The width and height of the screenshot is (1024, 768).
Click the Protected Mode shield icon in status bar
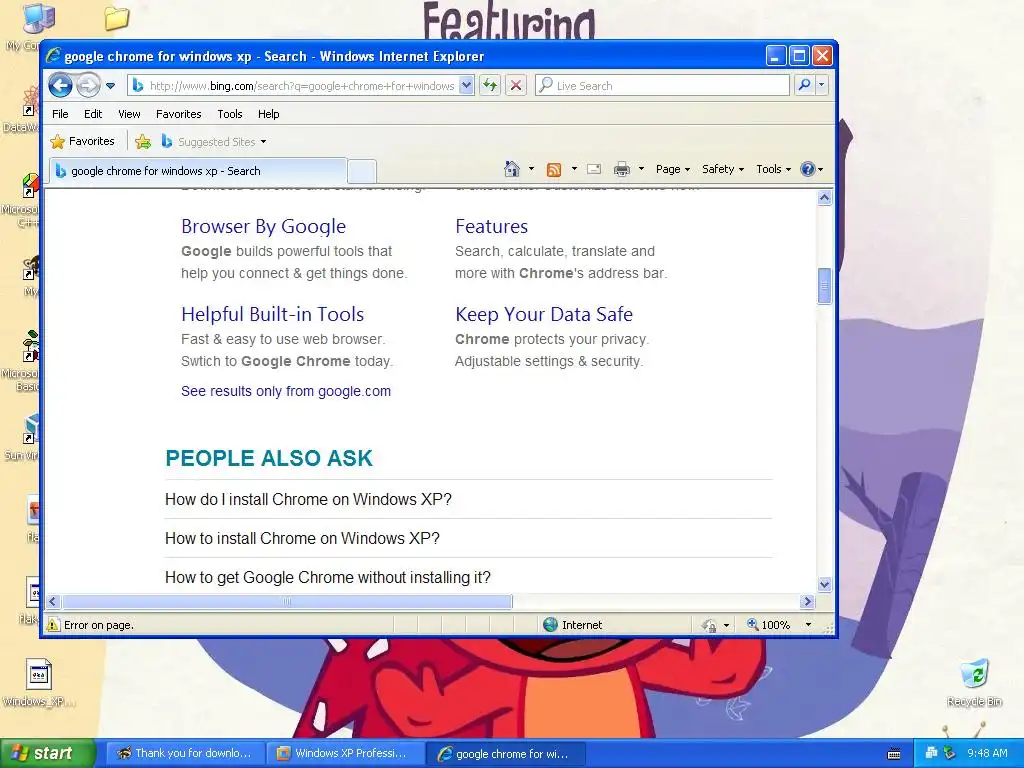709,626
